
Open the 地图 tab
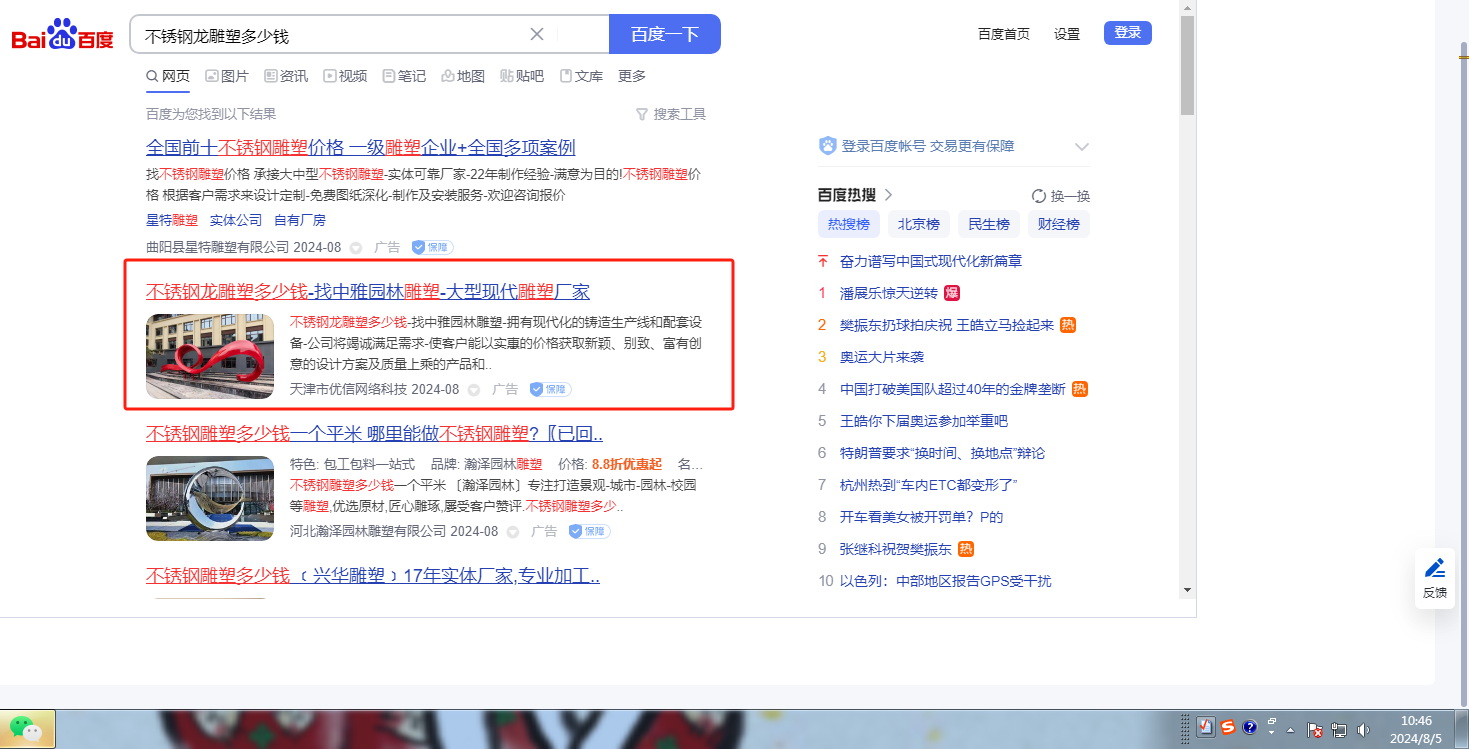click(463, 76)
